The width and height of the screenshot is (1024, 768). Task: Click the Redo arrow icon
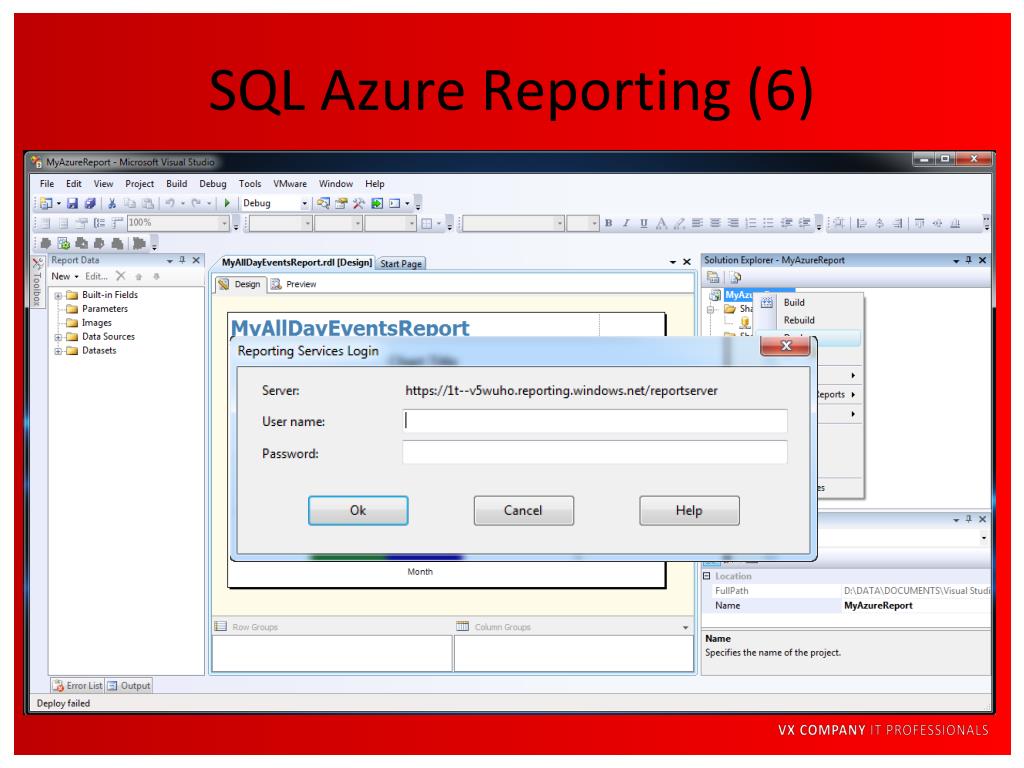(x=197, y=204)
